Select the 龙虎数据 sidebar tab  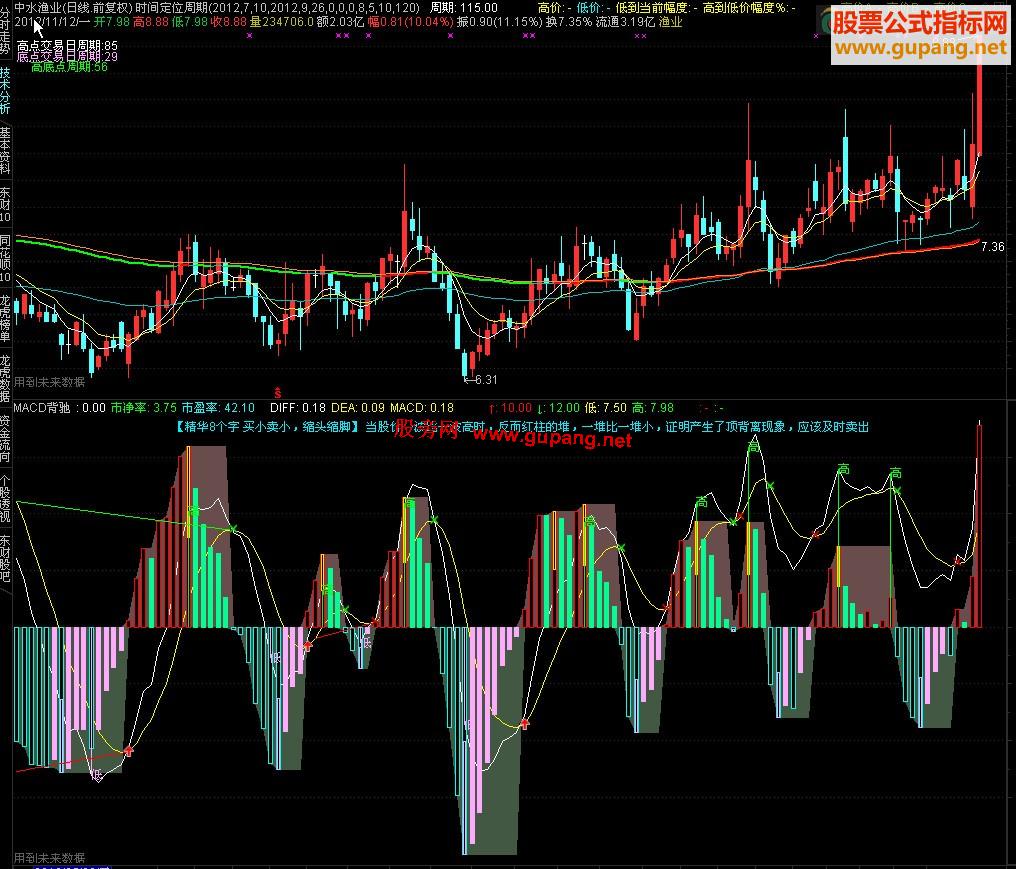pyautogui.click(x=5, y=378)
